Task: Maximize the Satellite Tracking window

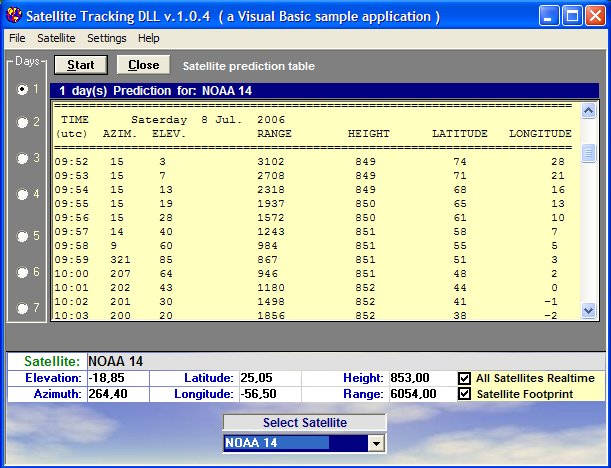Action: point(572,16)
